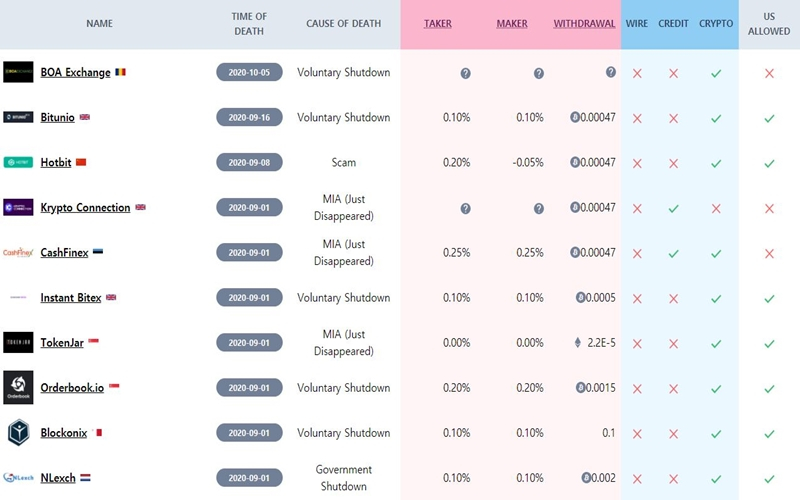800x500 pixels.
Task: Sort by the MAKER column header
Action: (x=512, y=24)
